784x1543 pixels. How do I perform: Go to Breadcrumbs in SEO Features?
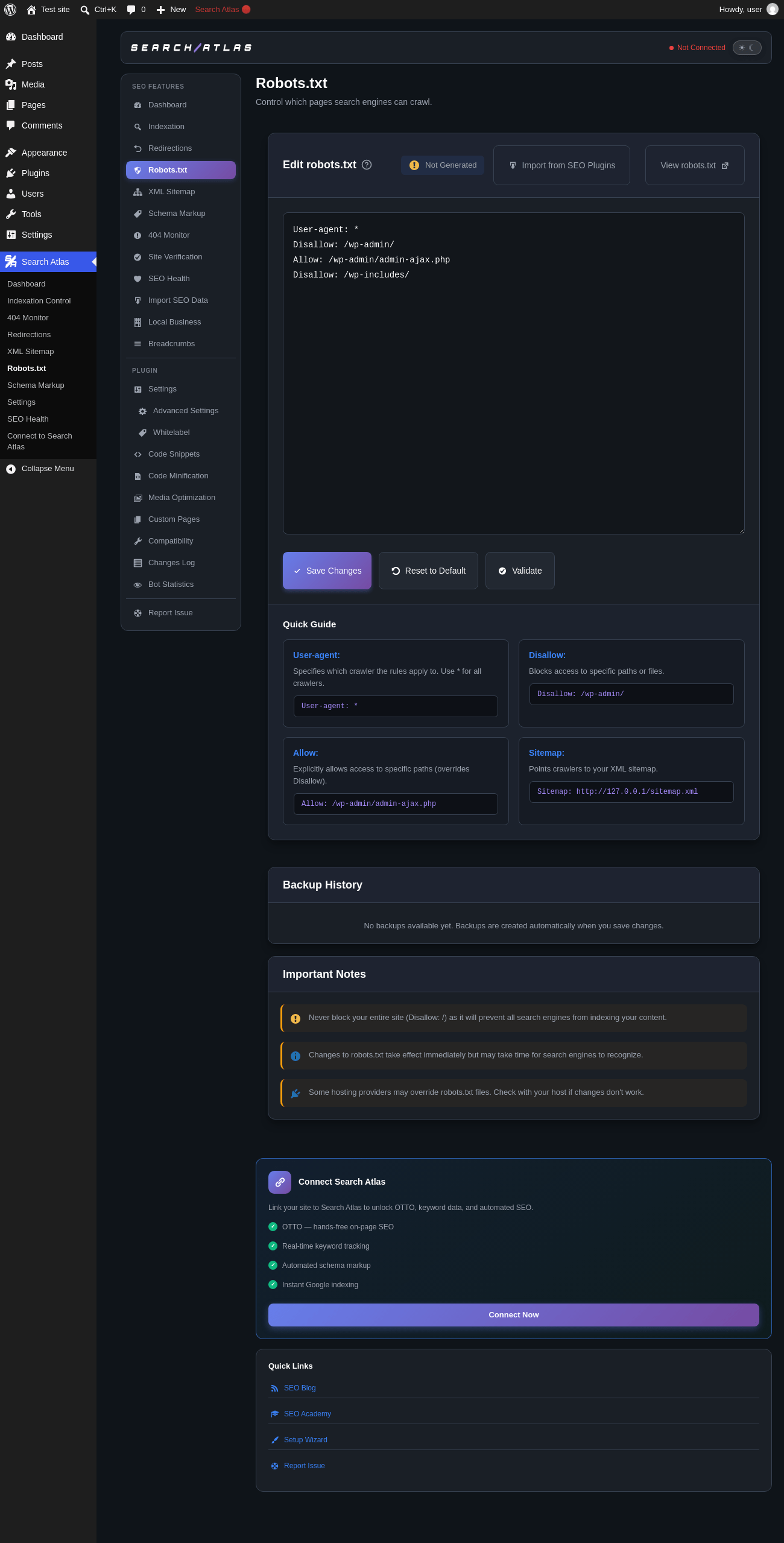[x=181, y=344]
